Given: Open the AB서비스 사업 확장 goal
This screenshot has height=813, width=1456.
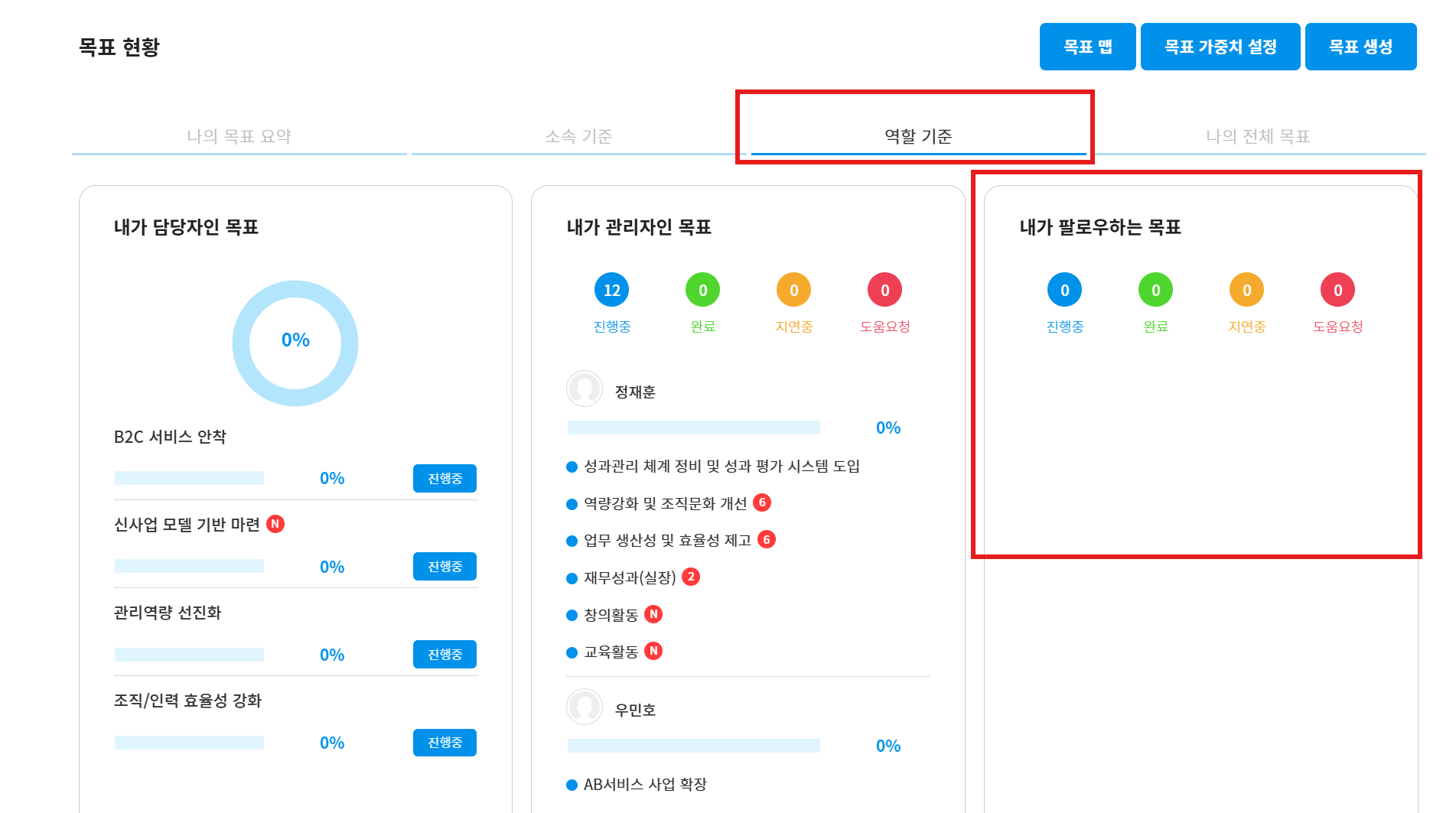Looking at the screenshot, I should [645, 785].
